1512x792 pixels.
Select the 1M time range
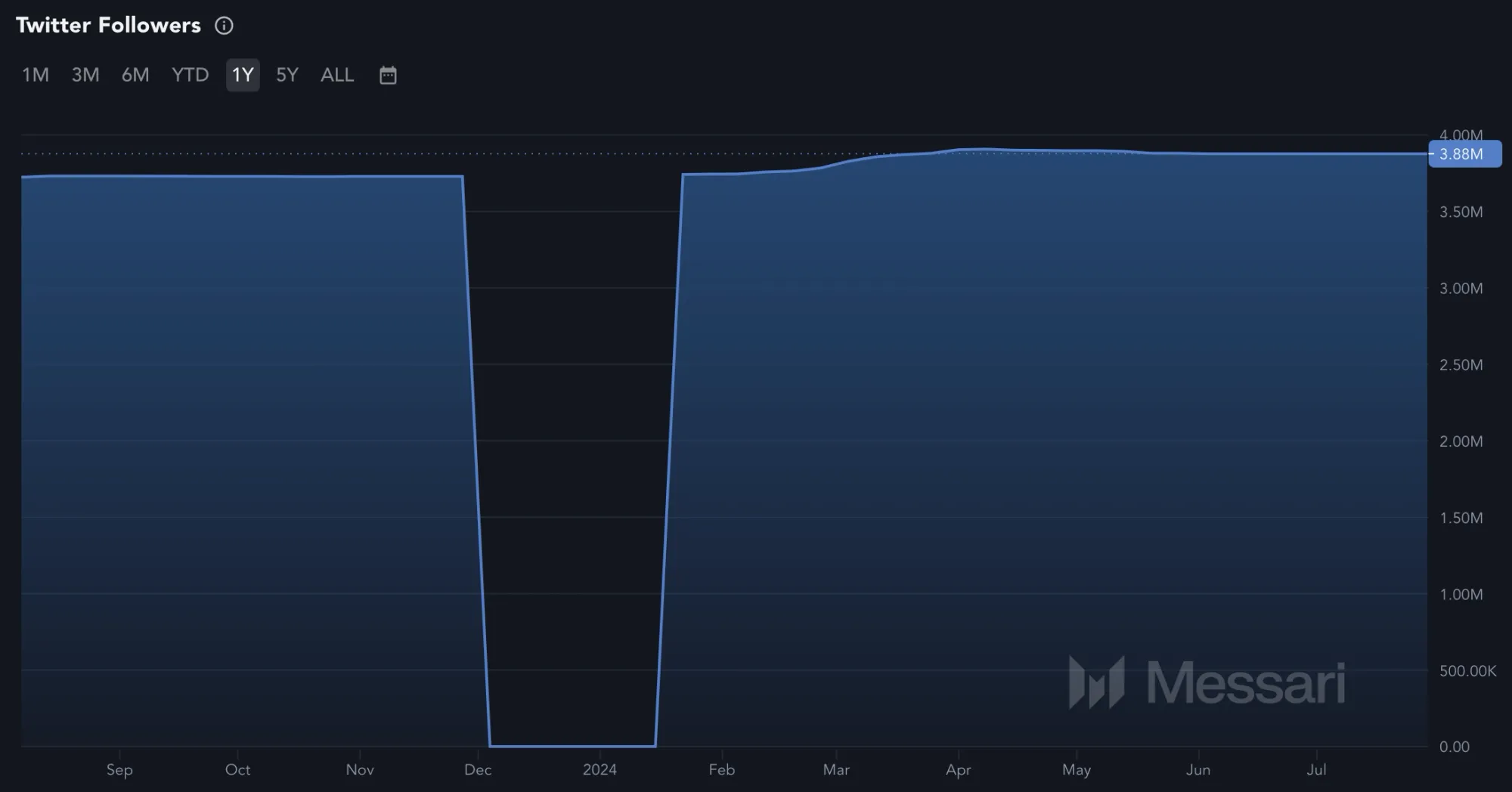click(x=36, y=75)
